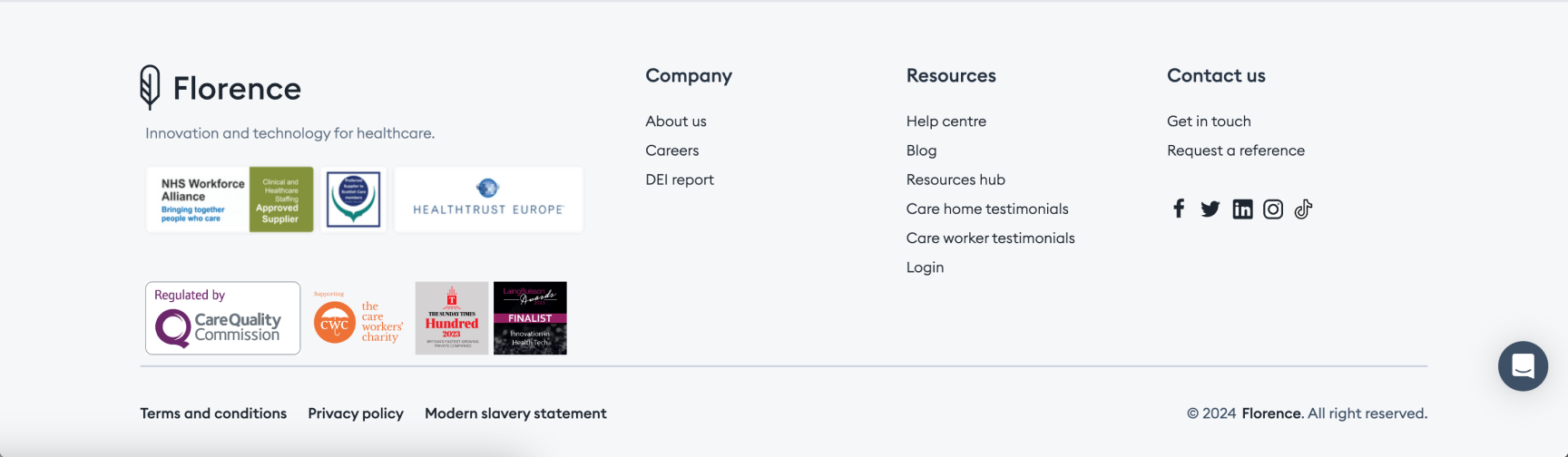Screen dimensions: 1568x457
Task: Click the TikTok icon
Action: coord(1303,209)
